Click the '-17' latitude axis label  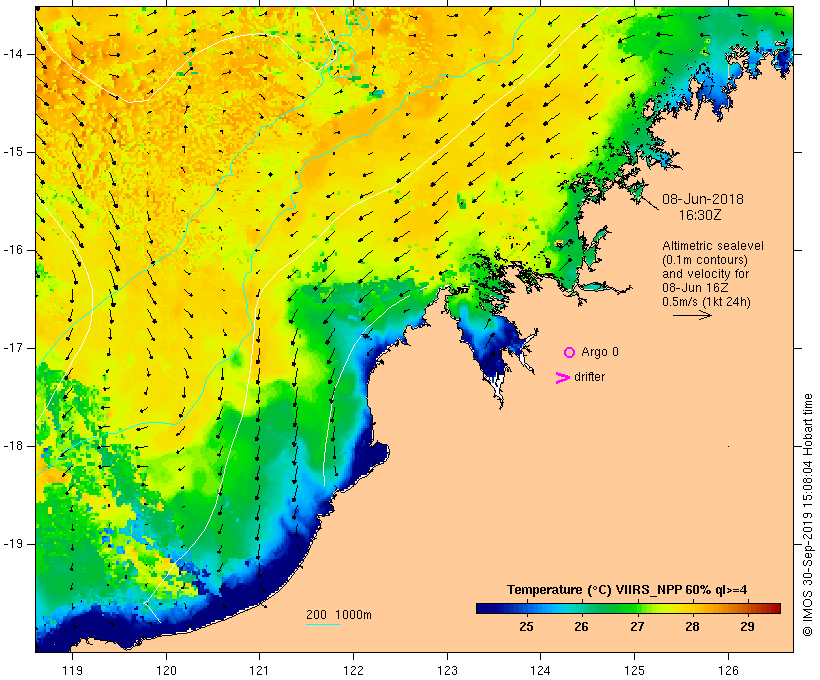click(13, 348)
